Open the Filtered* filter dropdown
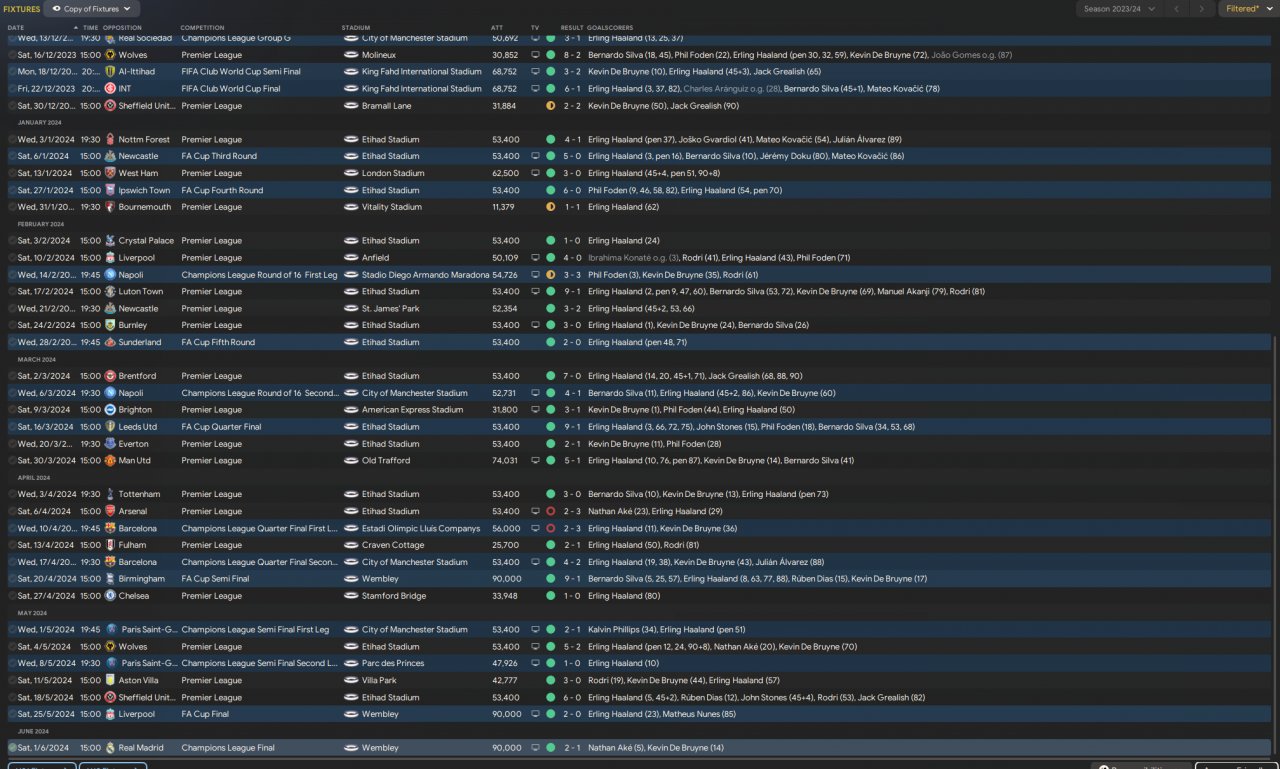 [1248, 9]
